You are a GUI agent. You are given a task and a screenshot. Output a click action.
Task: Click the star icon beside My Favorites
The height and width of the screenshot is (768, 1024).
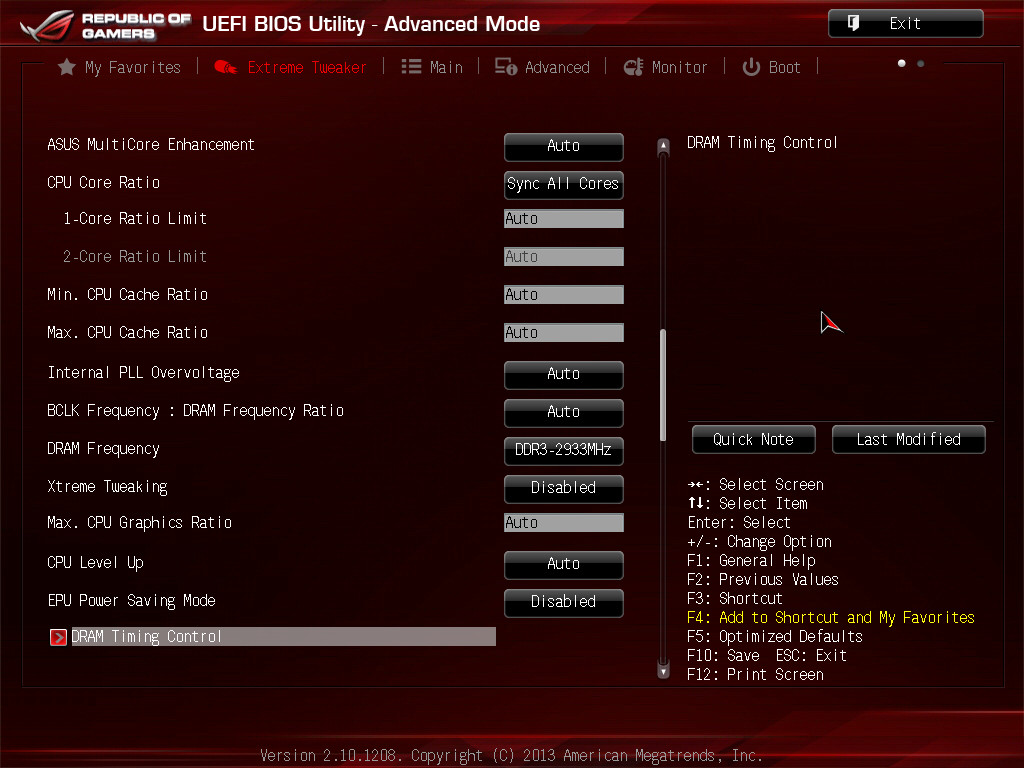click(67, 67)
